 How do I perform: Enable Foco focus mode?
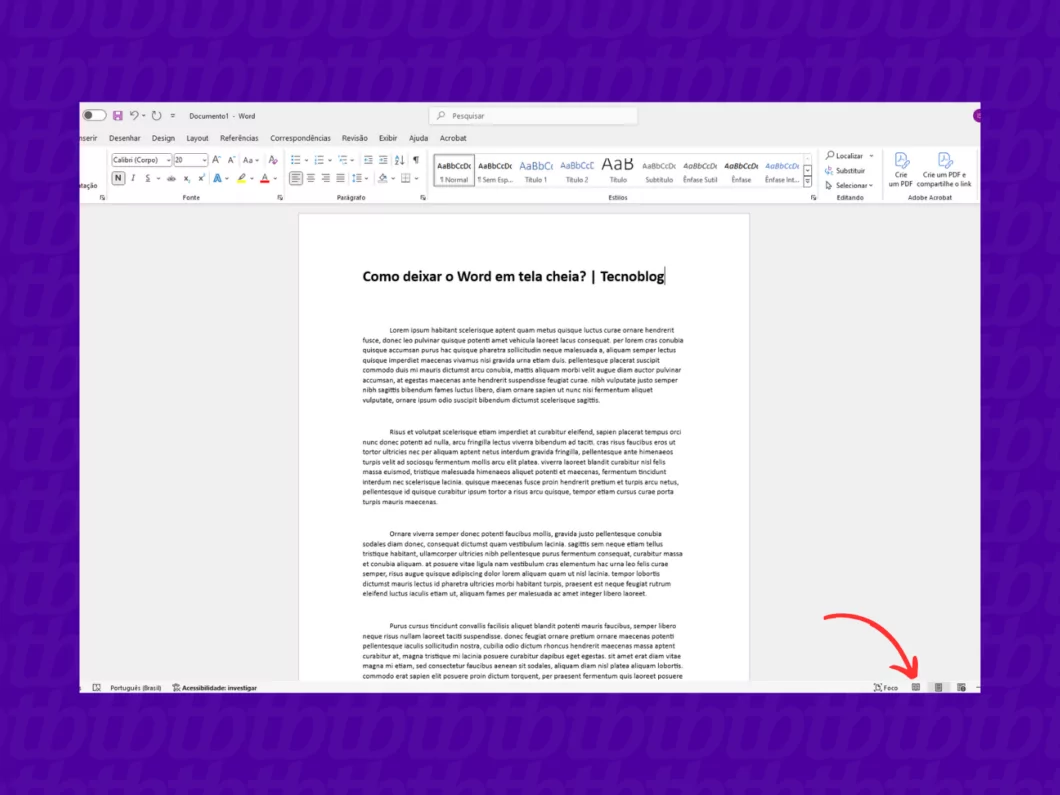point(886,688)
